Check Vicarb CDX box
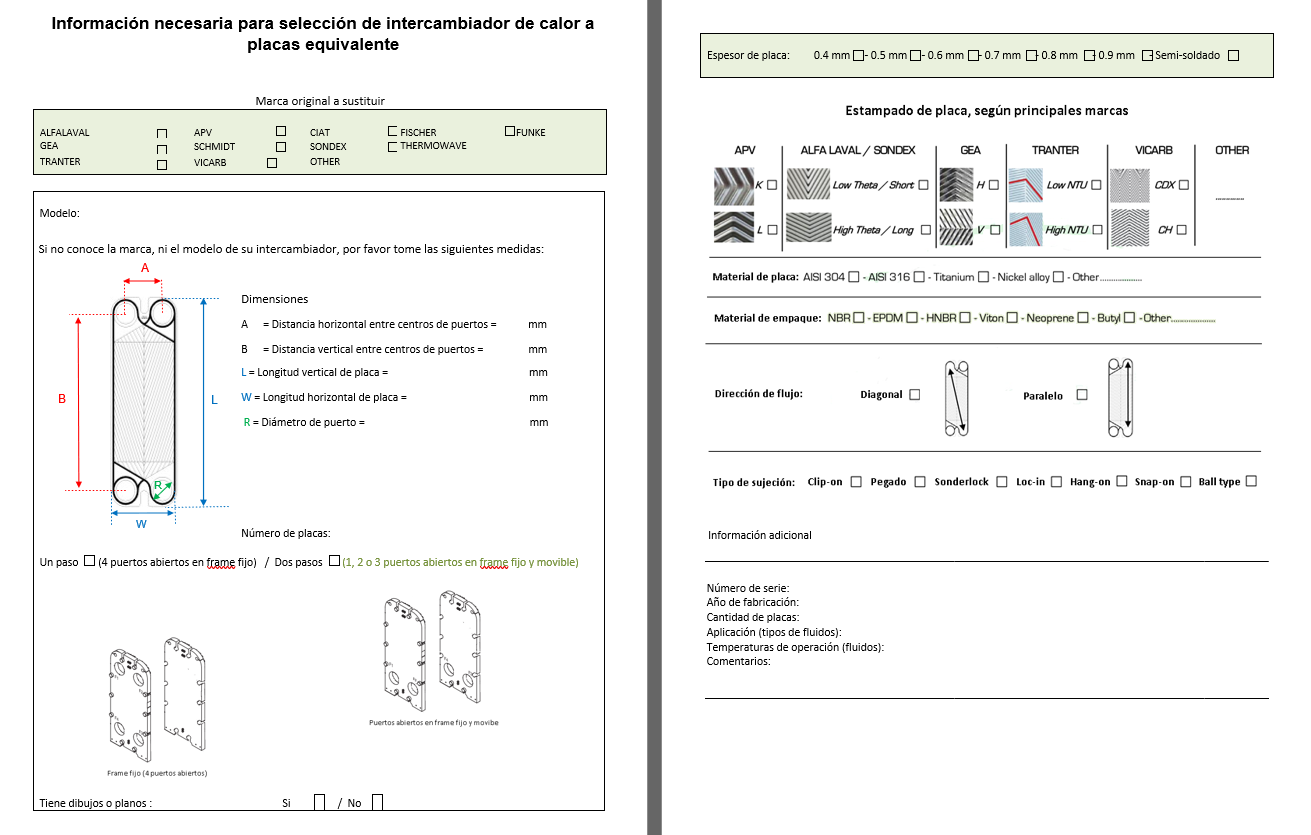The height and width of the screenshot is (835, 1311). pos(1184,185)
